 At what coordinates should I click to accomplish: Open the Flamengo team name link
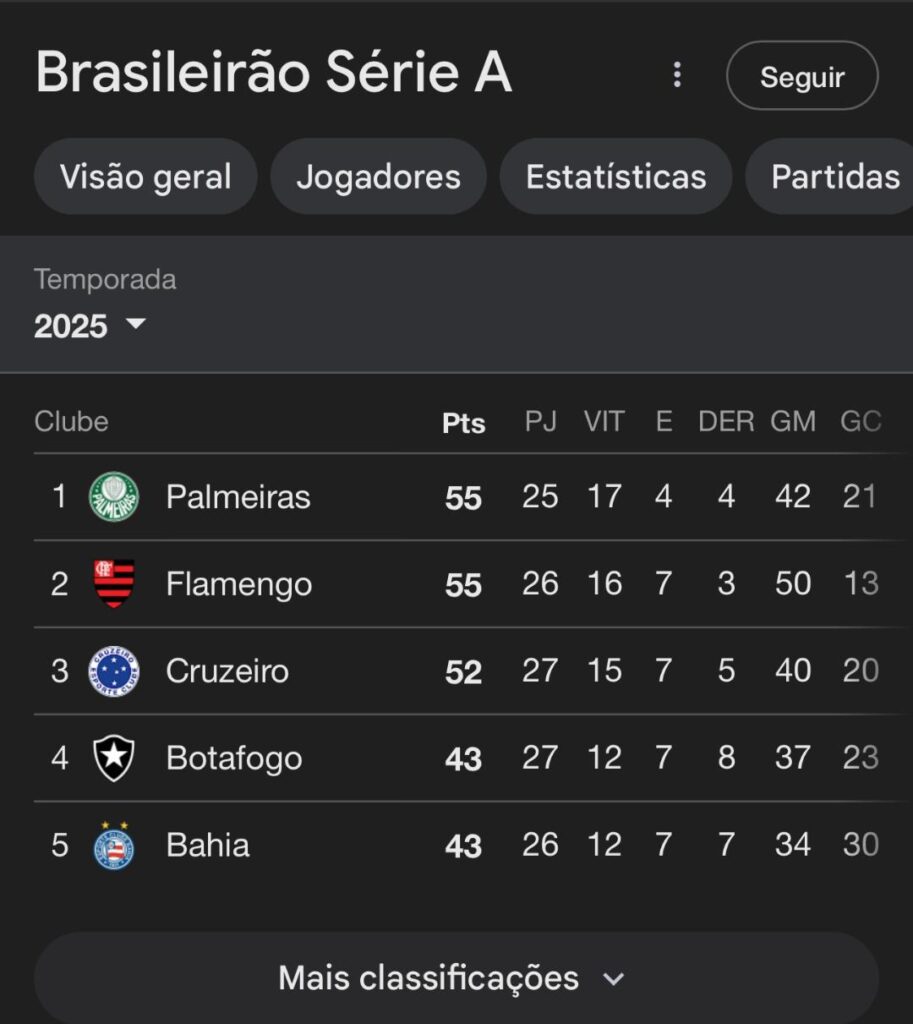click(x=238, y=584)
